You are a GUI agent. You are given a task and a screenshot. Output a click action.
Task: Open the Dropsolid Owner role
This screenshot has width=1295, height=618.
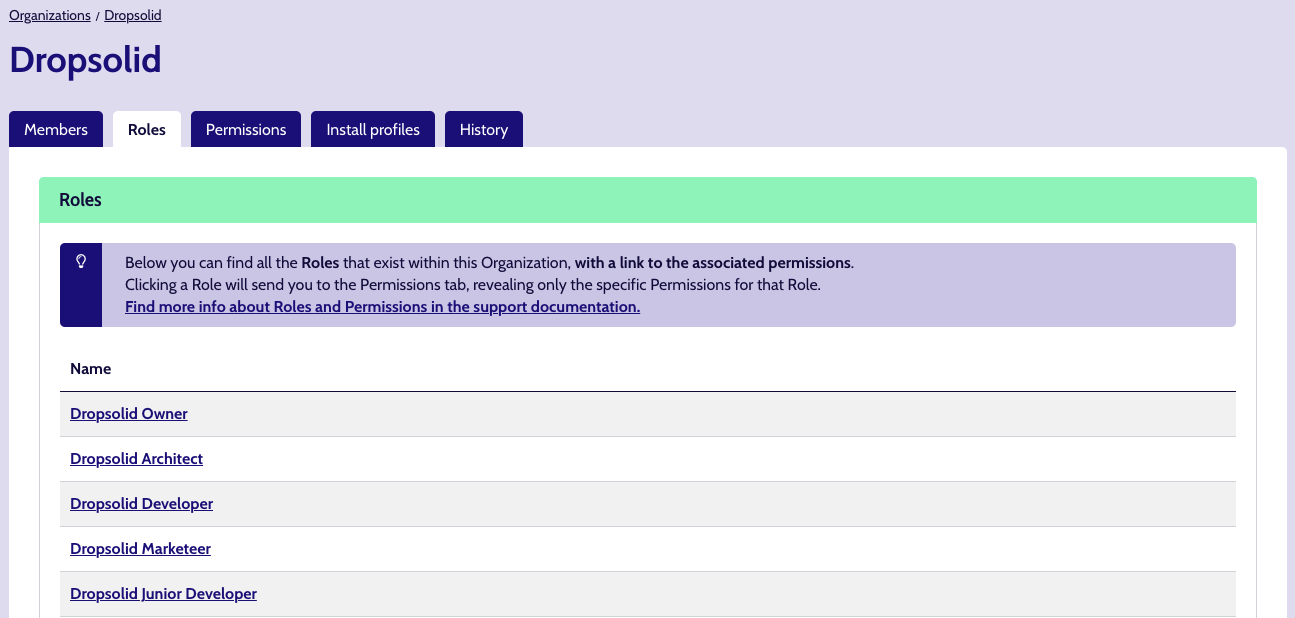(x=129, y=413)
